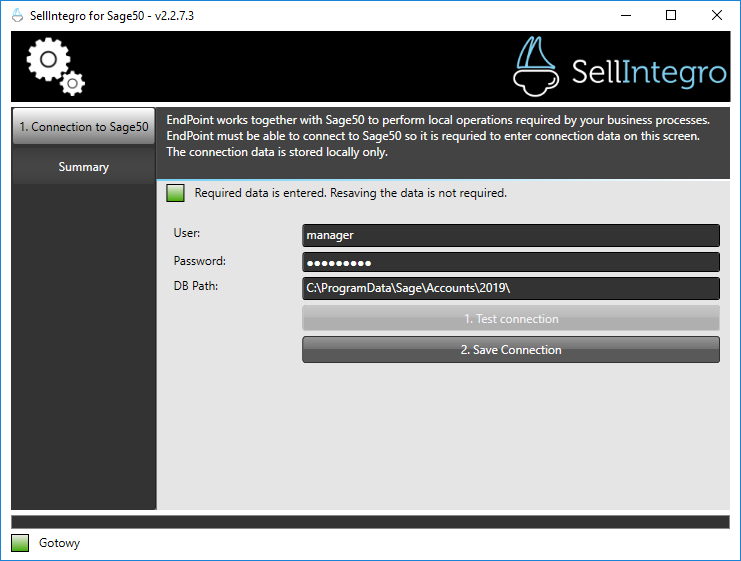Image resolution: width=741 pixels, height=561 pixels.
Task: Minimize the SellIntegro window
Action: point(626,15)
